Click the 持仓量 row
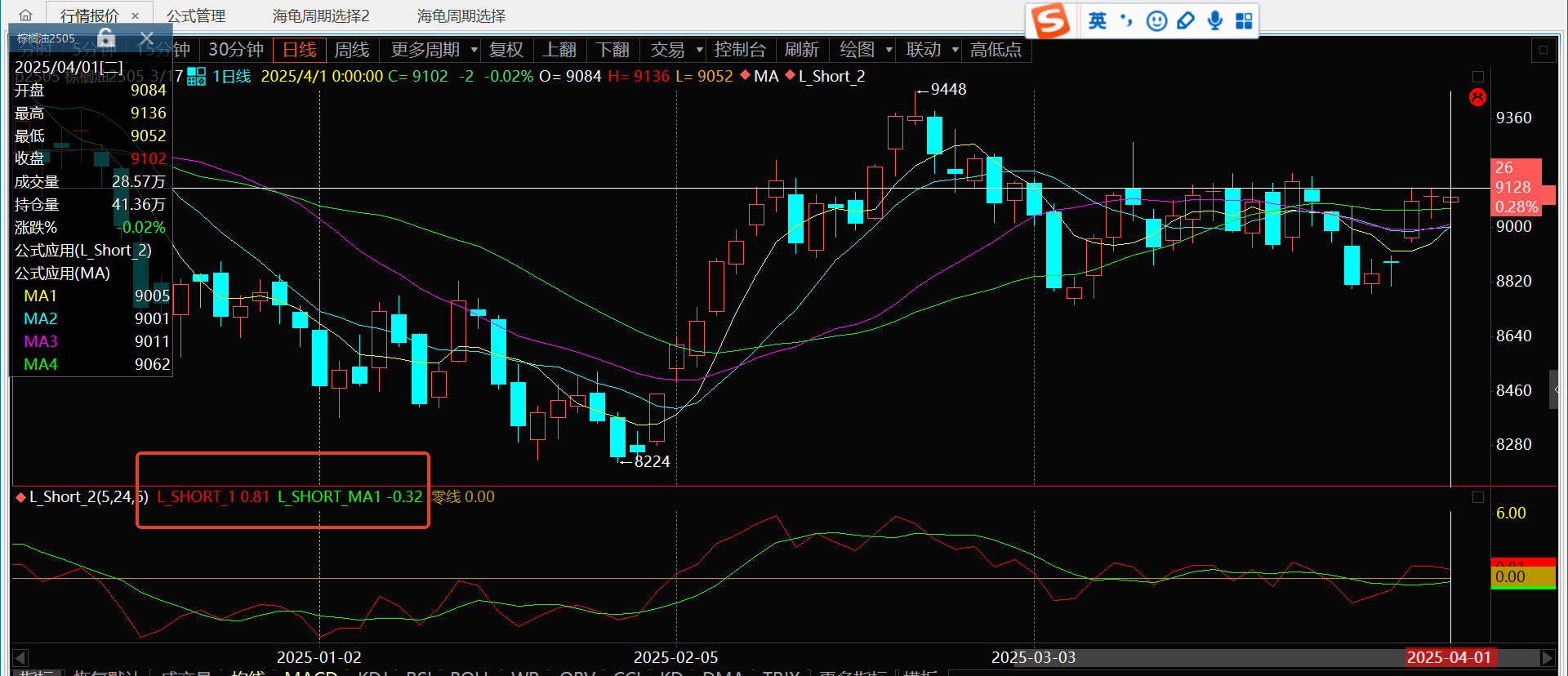Image resolution: width=1568 pixels, height=676 pixels. 92,204
